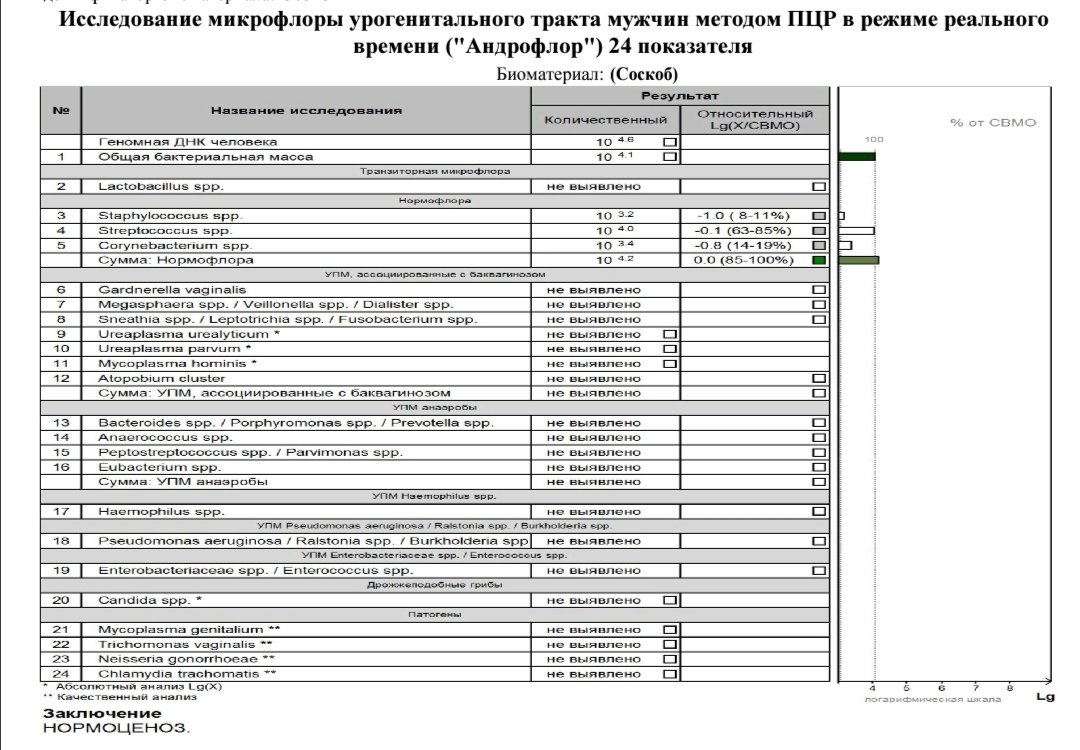The width and height of the screenshot is (1080, 750).
Task: Click the green indicator square in the Сумма: Нормофлора row
Action: [x=819, y=260]
